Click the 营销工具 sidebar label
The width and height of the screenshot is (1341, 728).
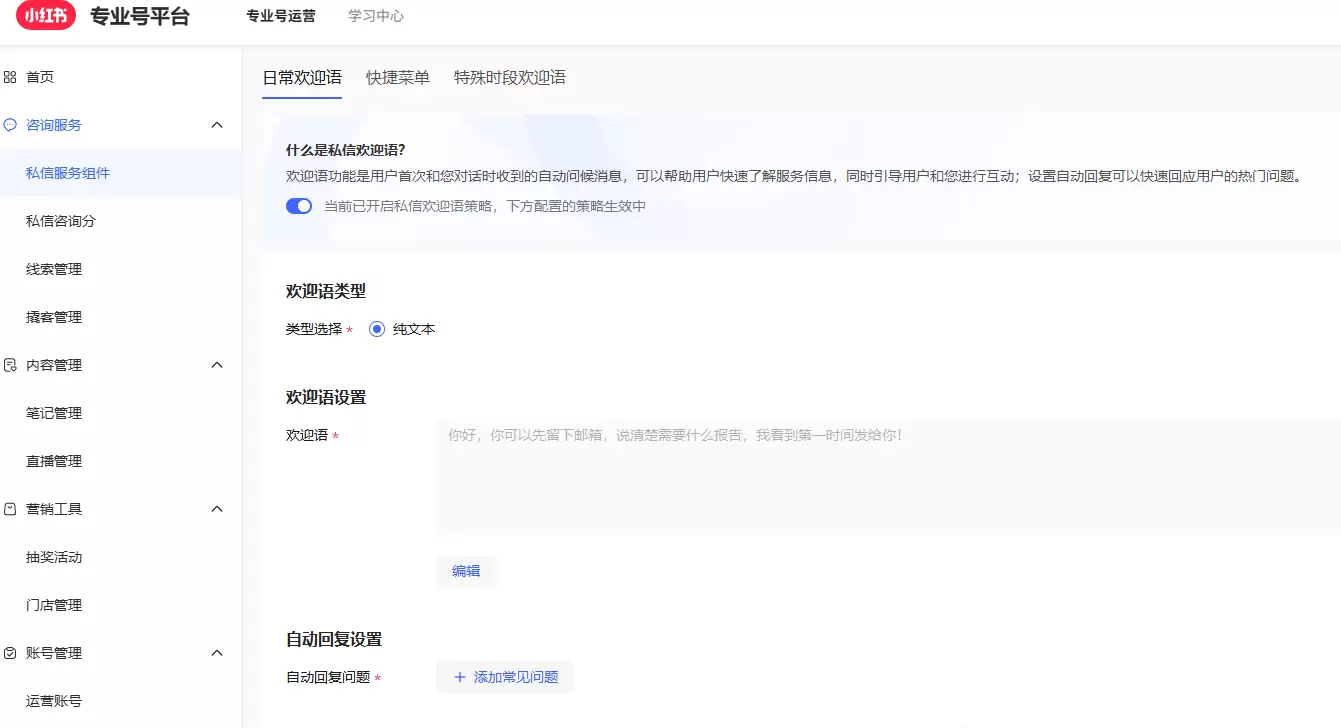click(54, 509)
